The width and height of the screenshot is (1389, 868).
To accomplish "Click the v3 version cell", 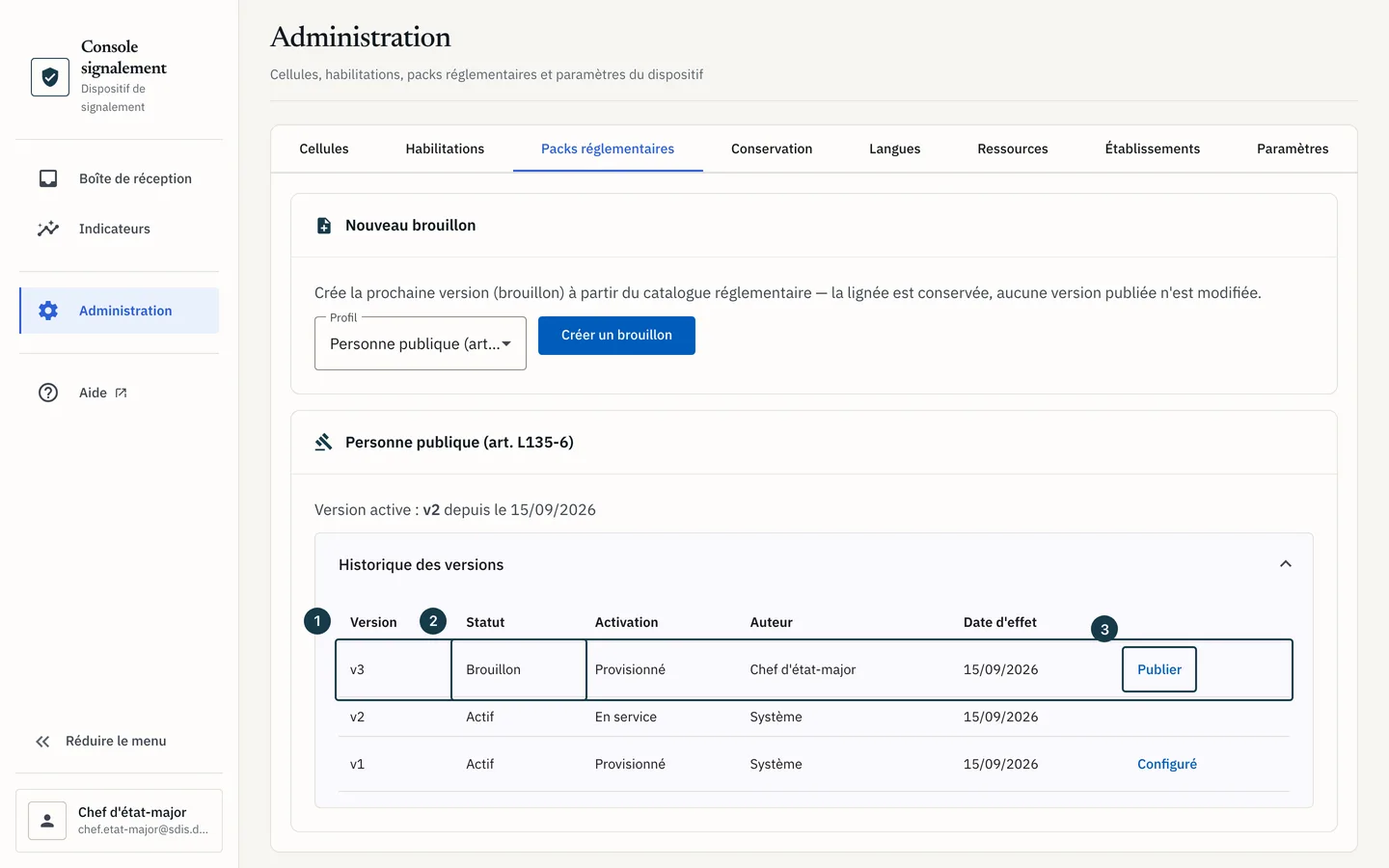I will pyautogui.click(x=394, y=669).
